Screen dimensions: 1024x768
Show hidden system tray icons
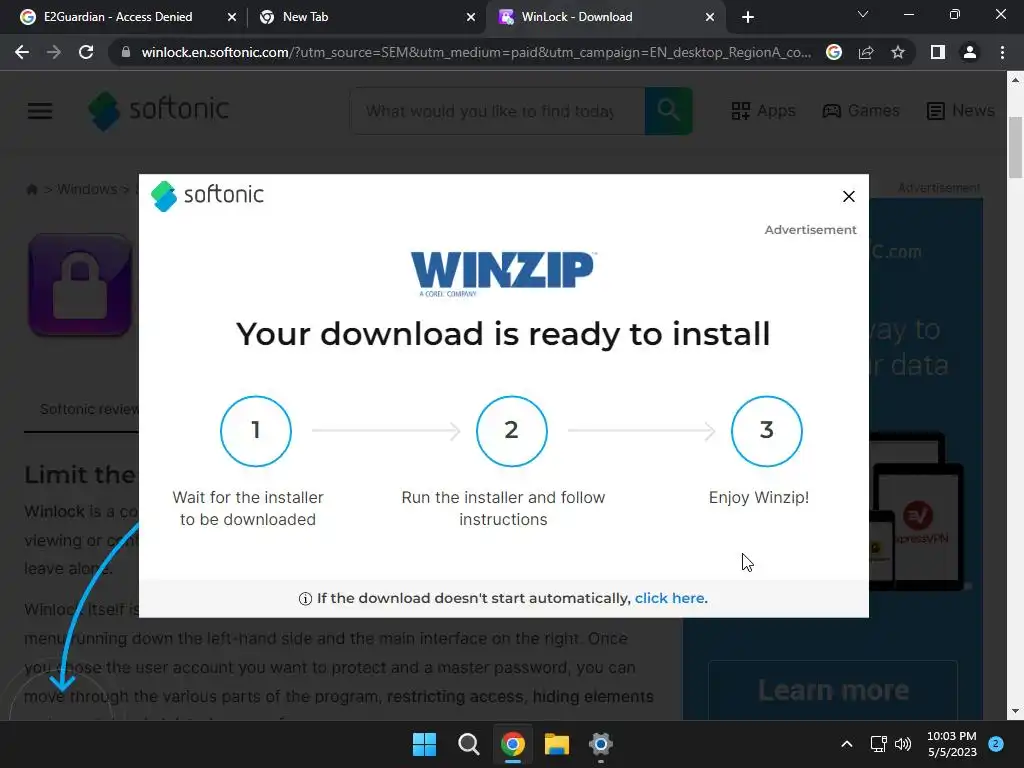(x=846, y=744)
